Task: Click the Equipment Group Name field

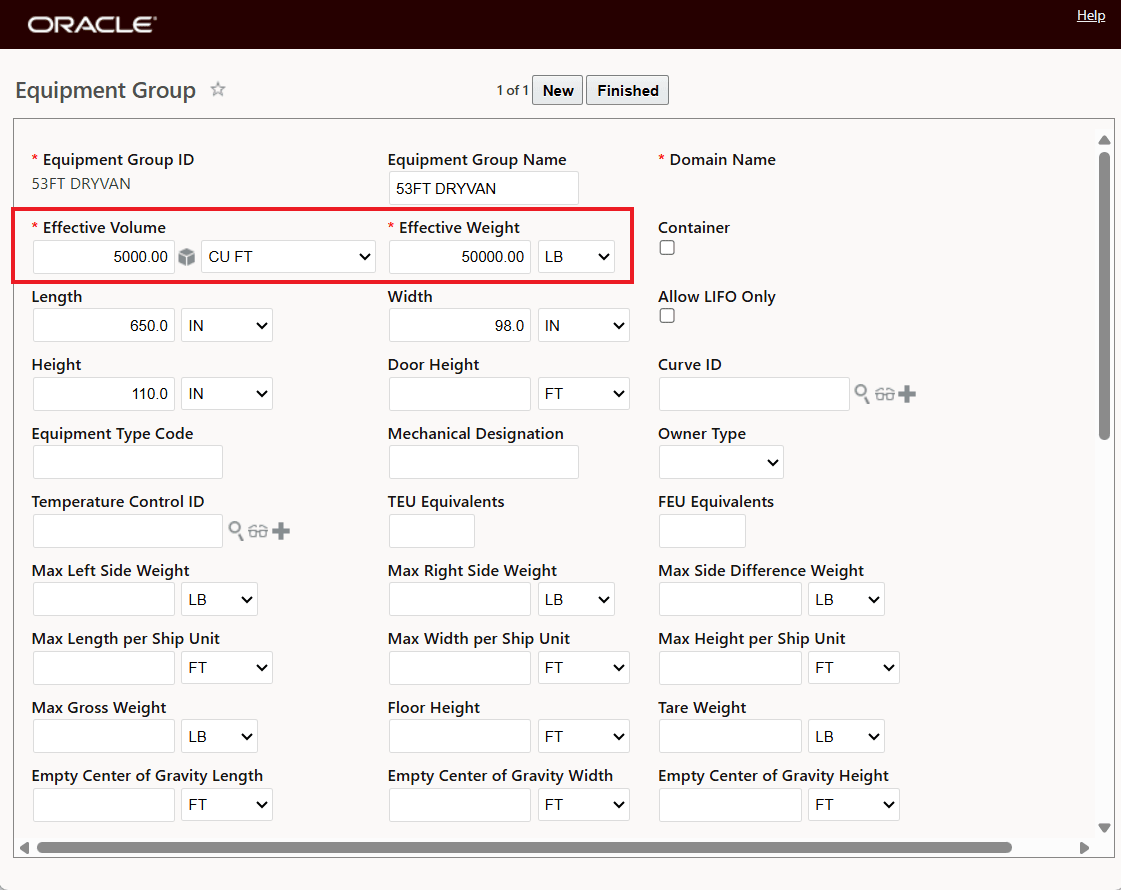Action: (x=484, y=188)
